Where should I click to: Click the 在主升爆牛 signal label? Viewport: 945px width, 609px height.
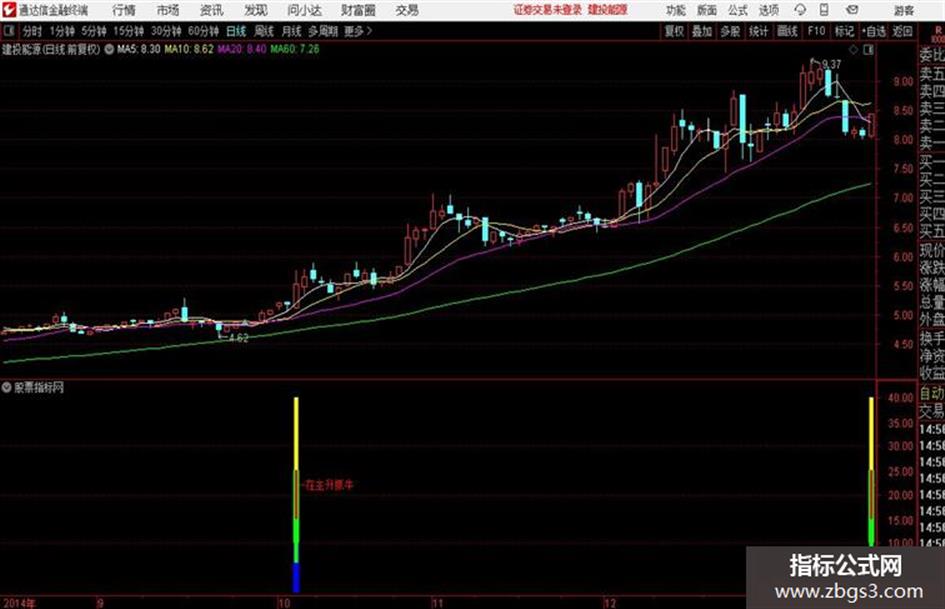coord(329,485)
